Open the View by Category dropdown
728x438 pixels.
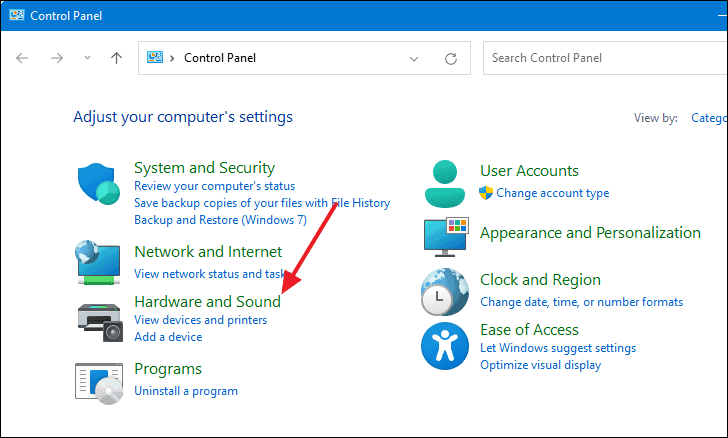tap(709, 118)
